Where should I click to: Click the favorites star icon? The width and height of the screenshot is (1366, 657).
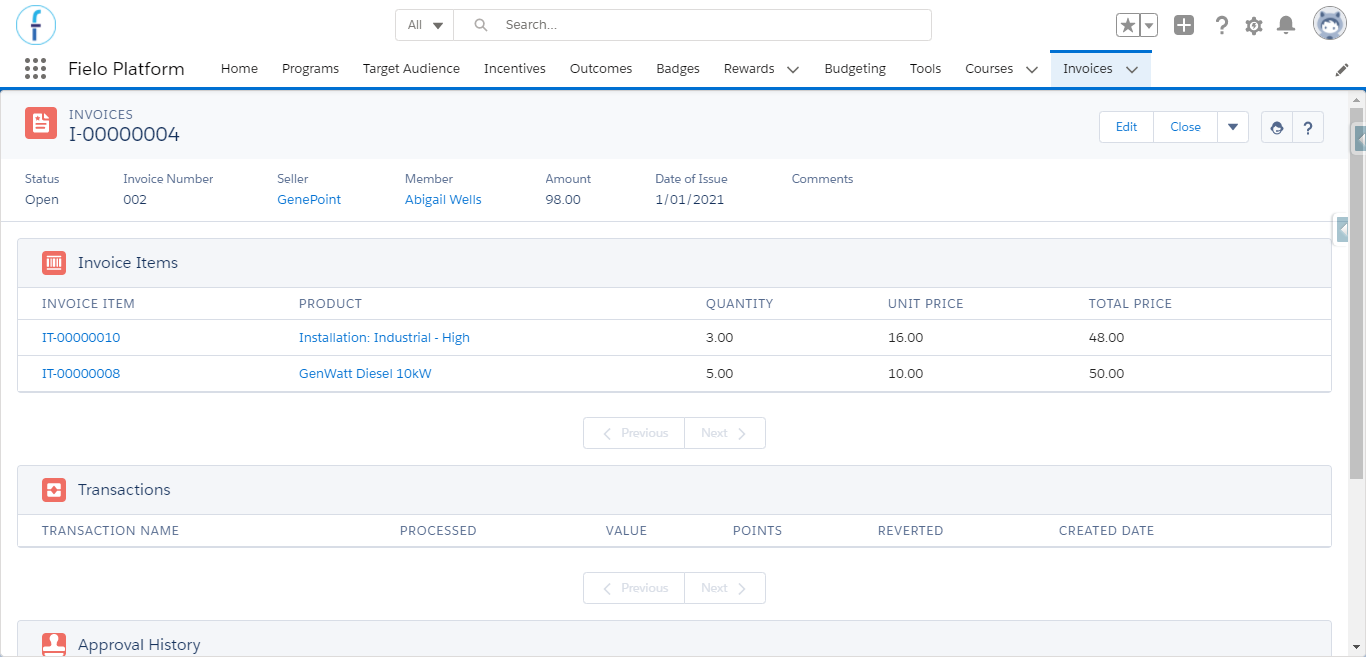point(1128,25)
